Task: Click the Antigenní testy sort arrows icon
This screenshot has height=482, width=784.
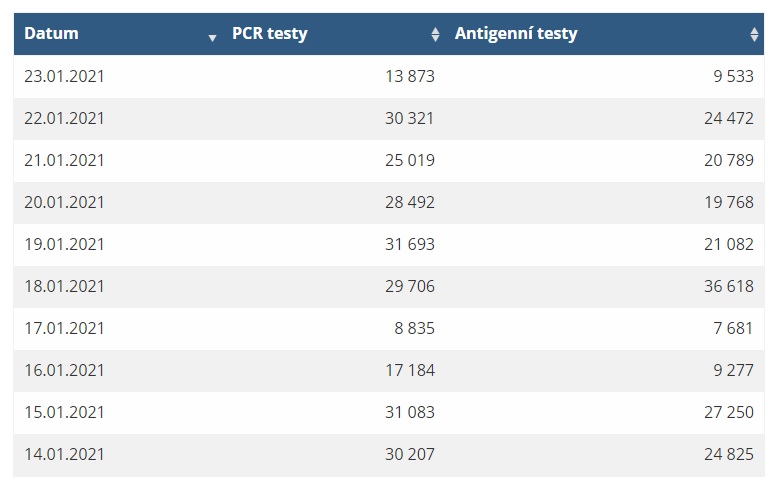Action: (754, 34)
